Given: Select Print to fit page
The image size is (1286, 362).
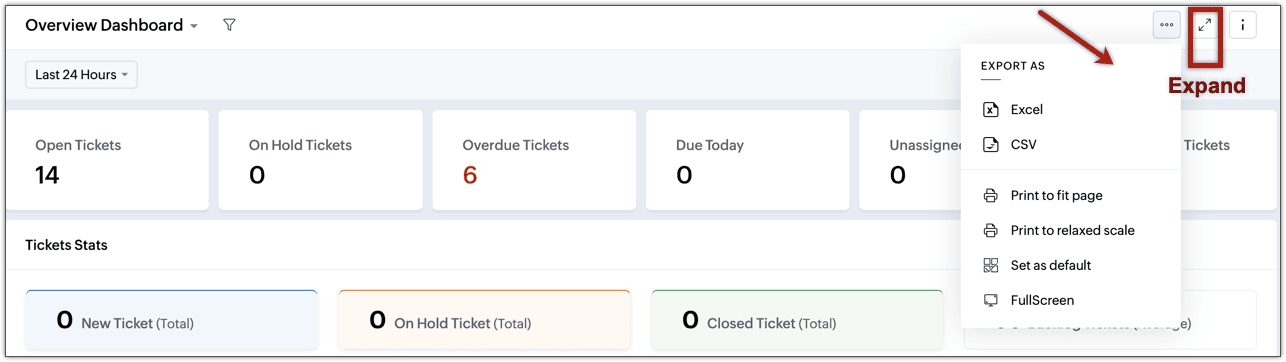Looking at the screenshot, I should click(x=1056, y=195).
